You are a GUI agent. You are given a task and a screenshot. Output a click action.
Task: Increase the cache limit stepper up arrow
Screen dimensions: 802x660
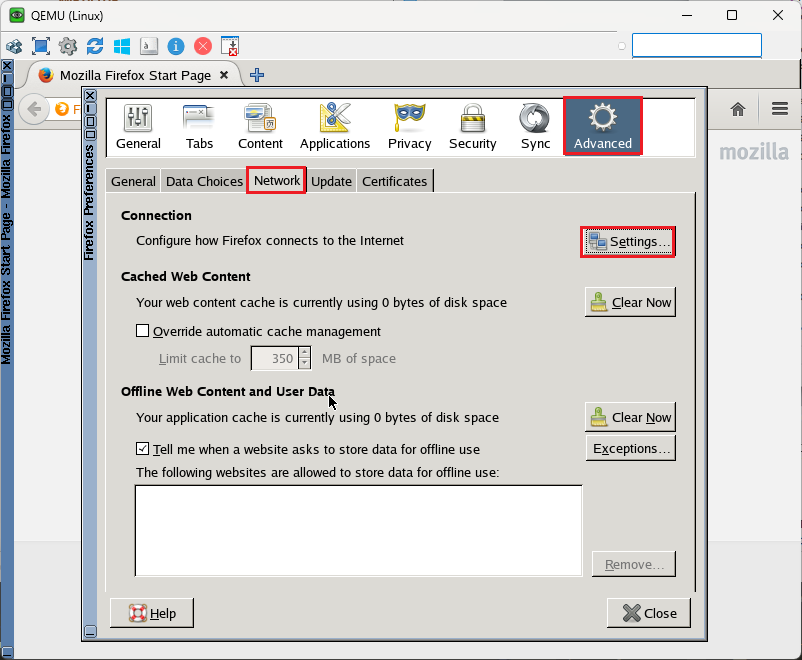click(x=304, y=353)
